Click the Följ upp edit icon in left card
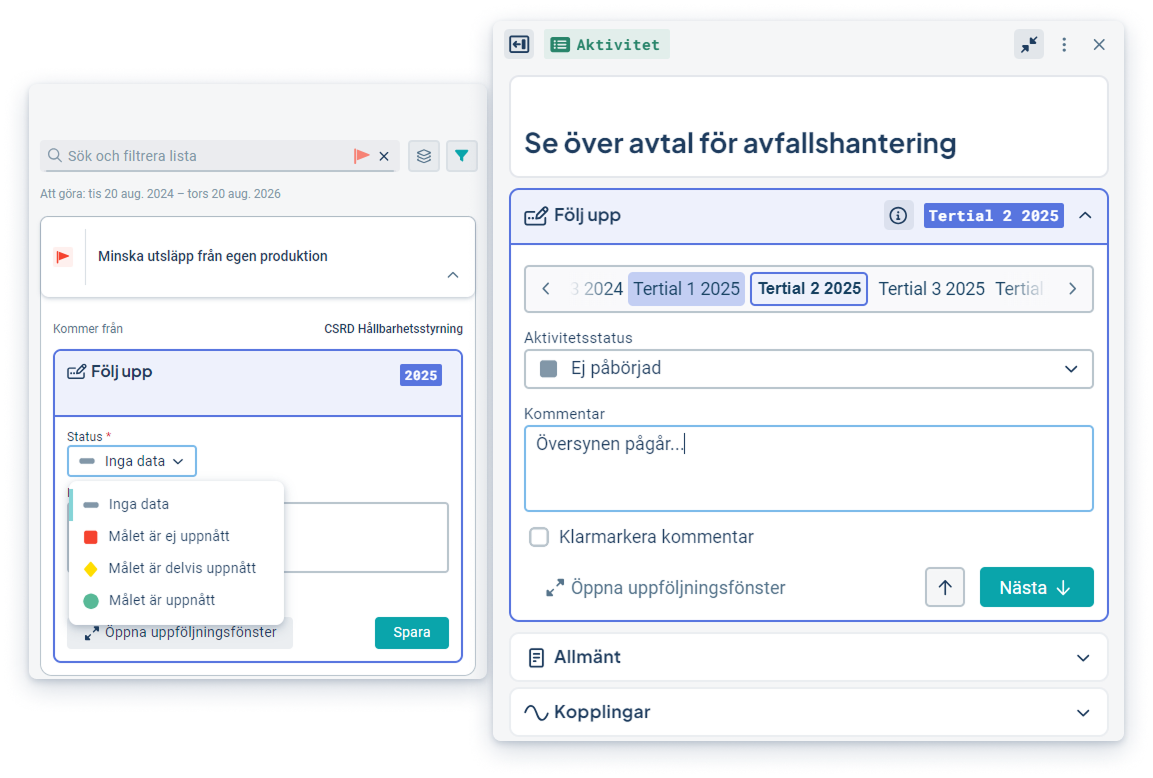 tap(76, 372)
